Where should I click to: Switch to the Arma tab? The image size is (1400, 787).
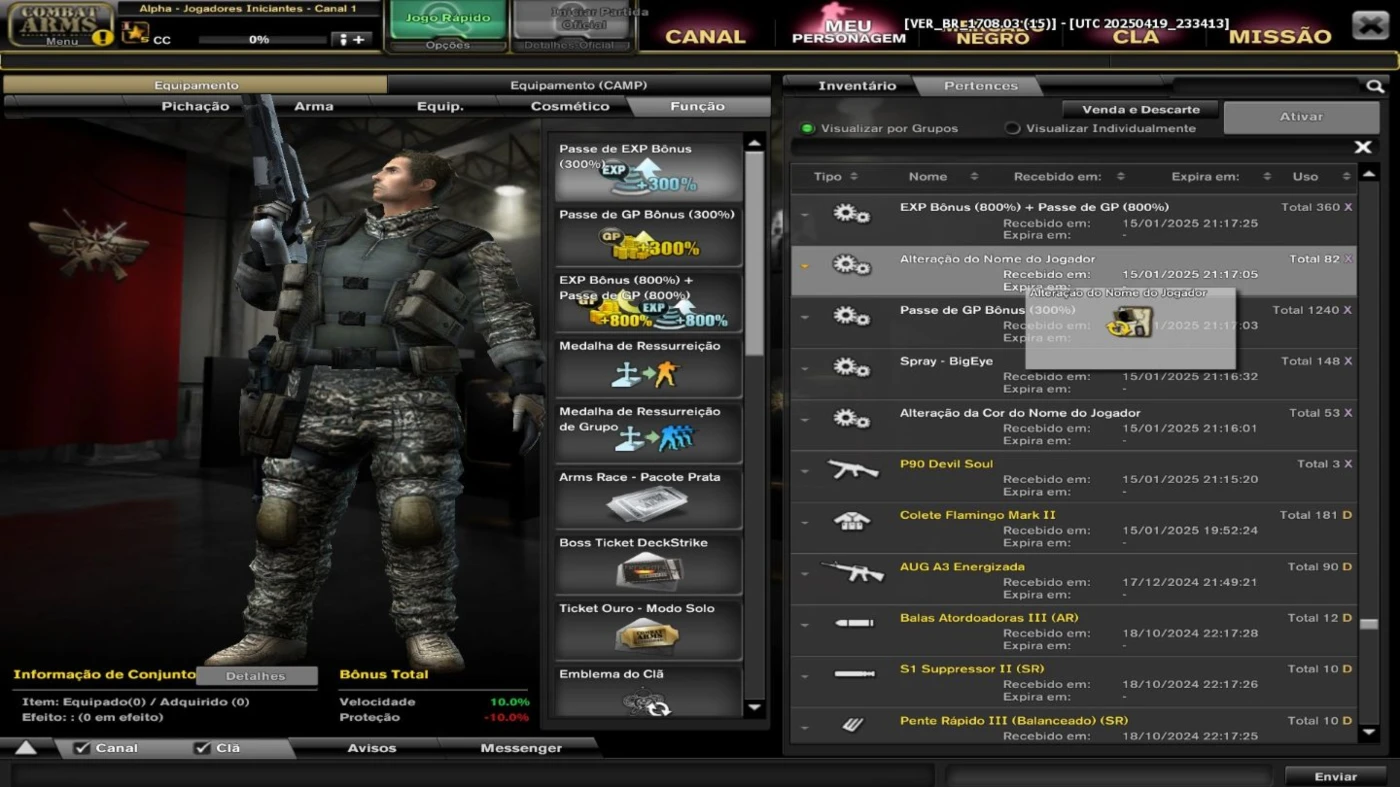click(314, 106)
